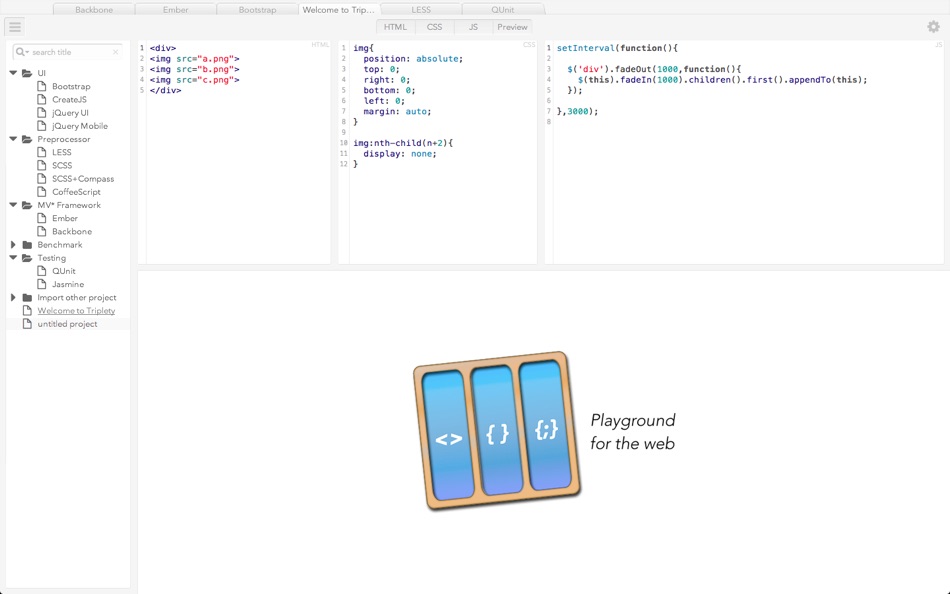Expand the Benchmark folder
This screenshot has height=594, width=950.
click(13, 245)
